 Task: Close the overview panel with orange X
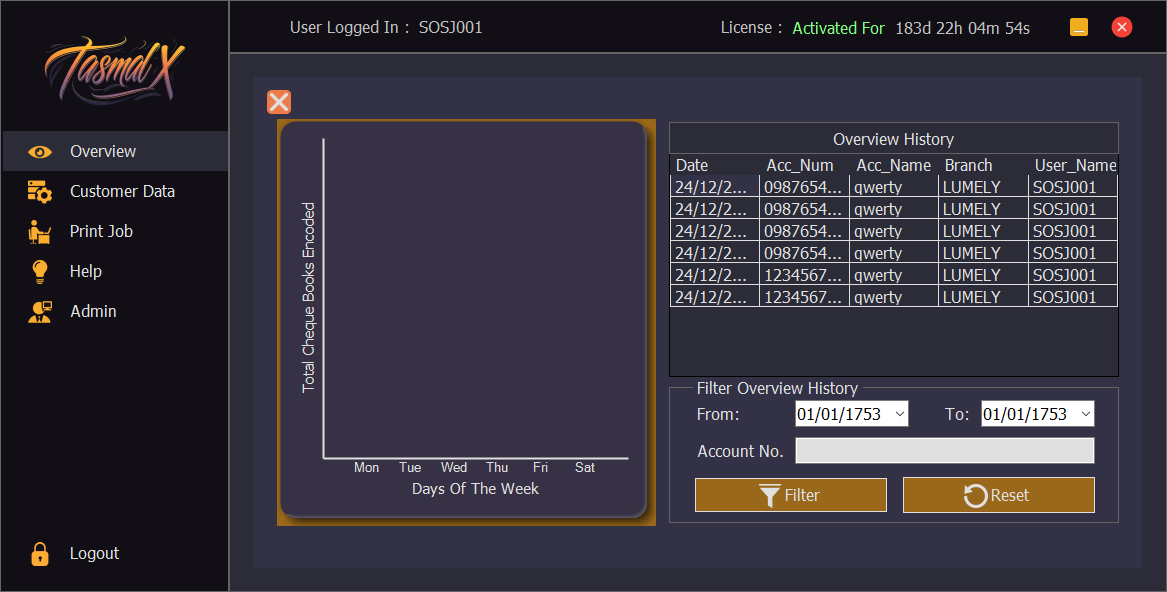[x=279, y=102]
